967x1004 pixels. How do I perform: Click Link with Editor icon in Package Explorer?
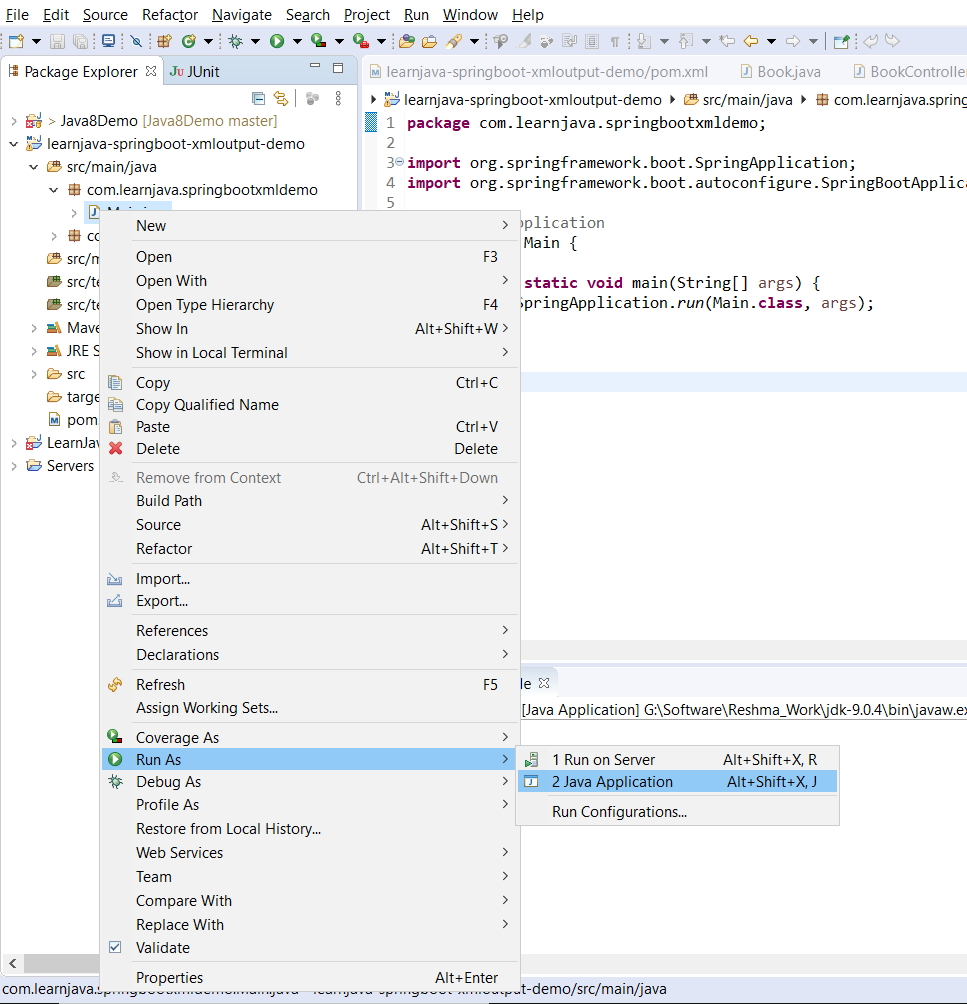[281, 98]
